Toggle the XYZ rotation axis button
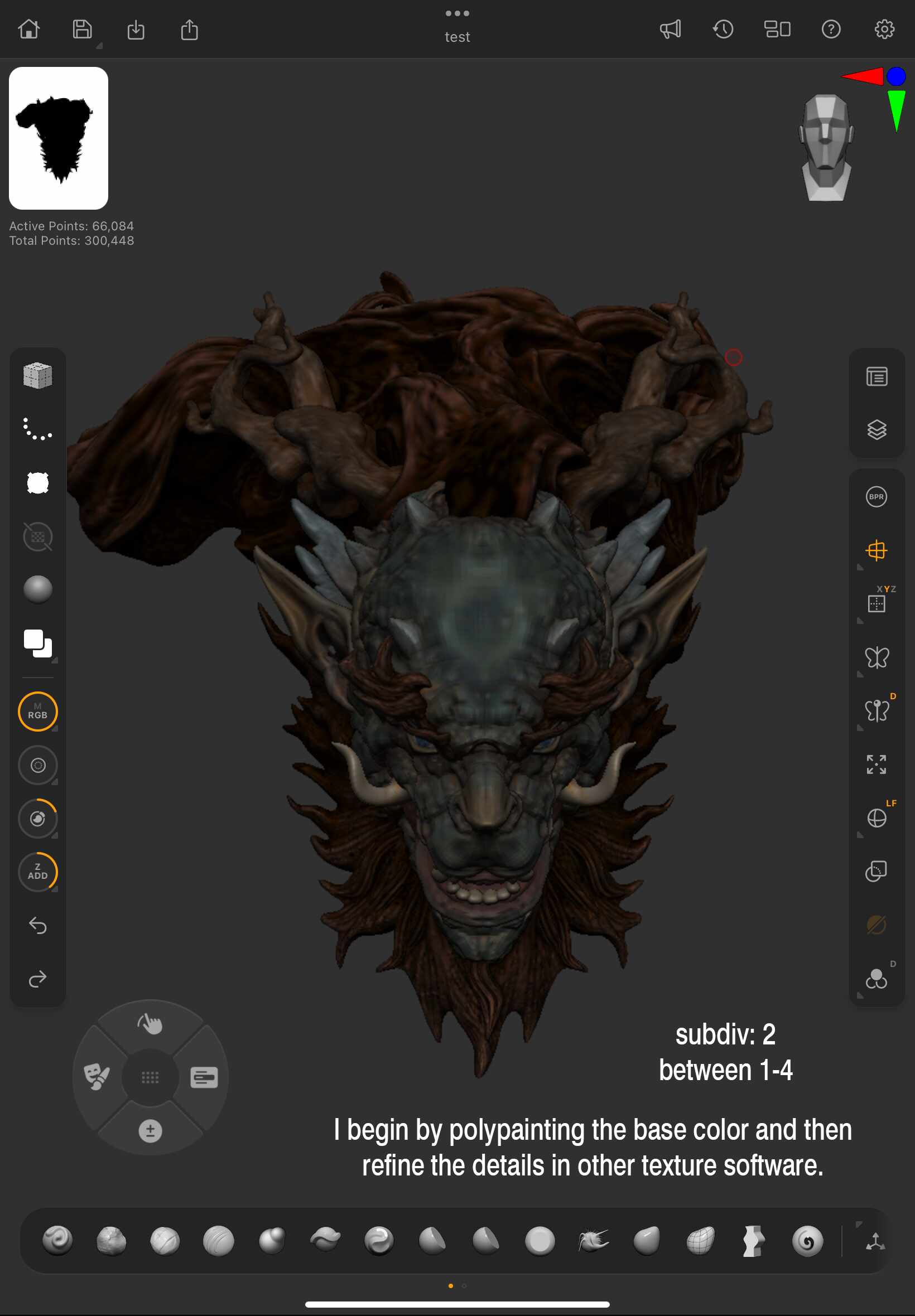 point(876,603)
